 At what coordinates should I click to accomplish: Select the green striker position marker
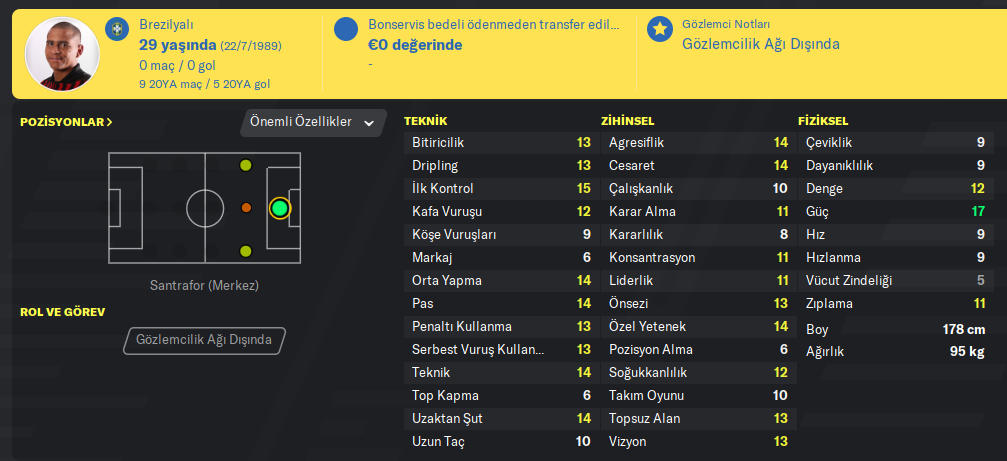coord(280,208)
